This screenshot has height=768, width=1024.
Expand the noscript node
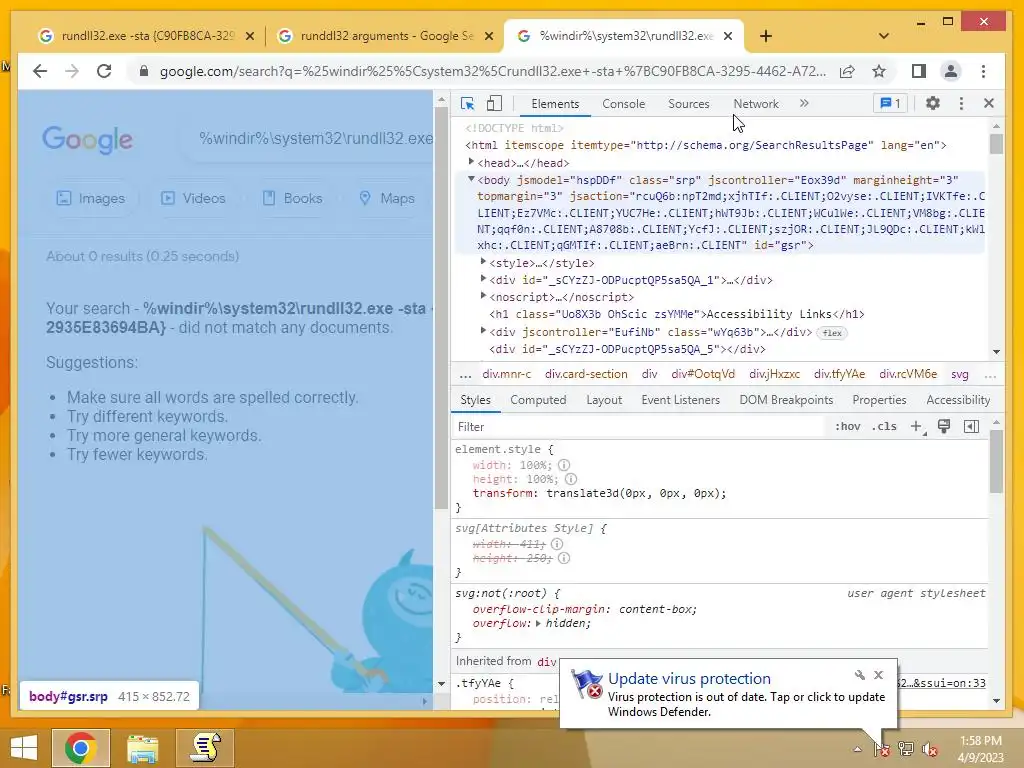coord(483,295)
